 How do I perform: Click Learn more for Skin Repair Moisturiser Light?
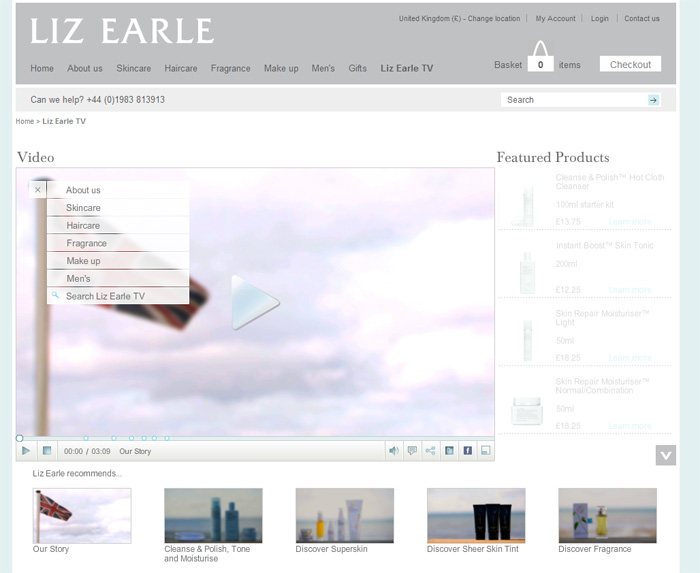pos(630,358)
